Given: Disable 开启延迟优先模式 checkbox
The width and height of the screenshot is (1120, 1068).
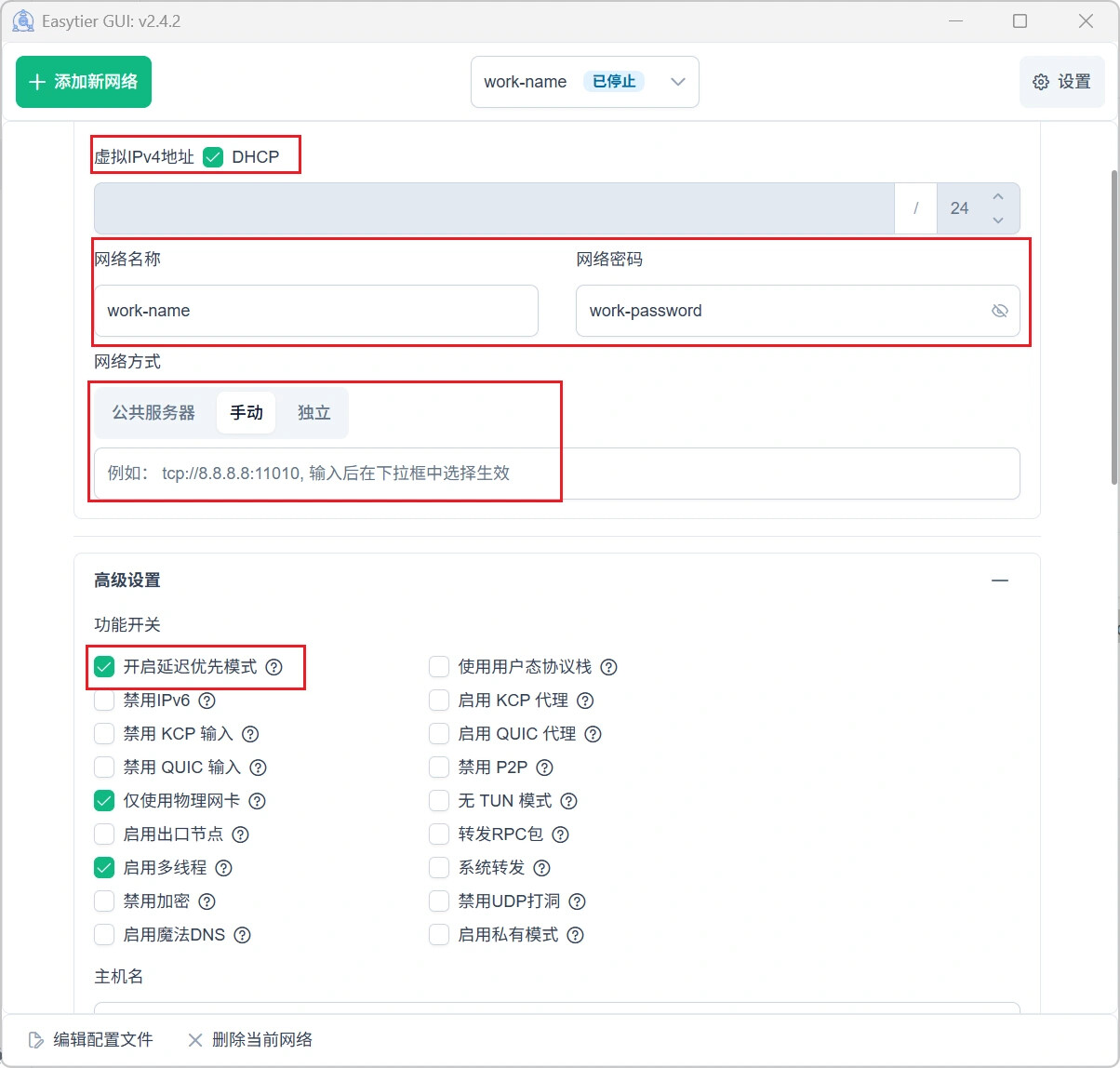Looking at the screenshot, I should [104, 667].
